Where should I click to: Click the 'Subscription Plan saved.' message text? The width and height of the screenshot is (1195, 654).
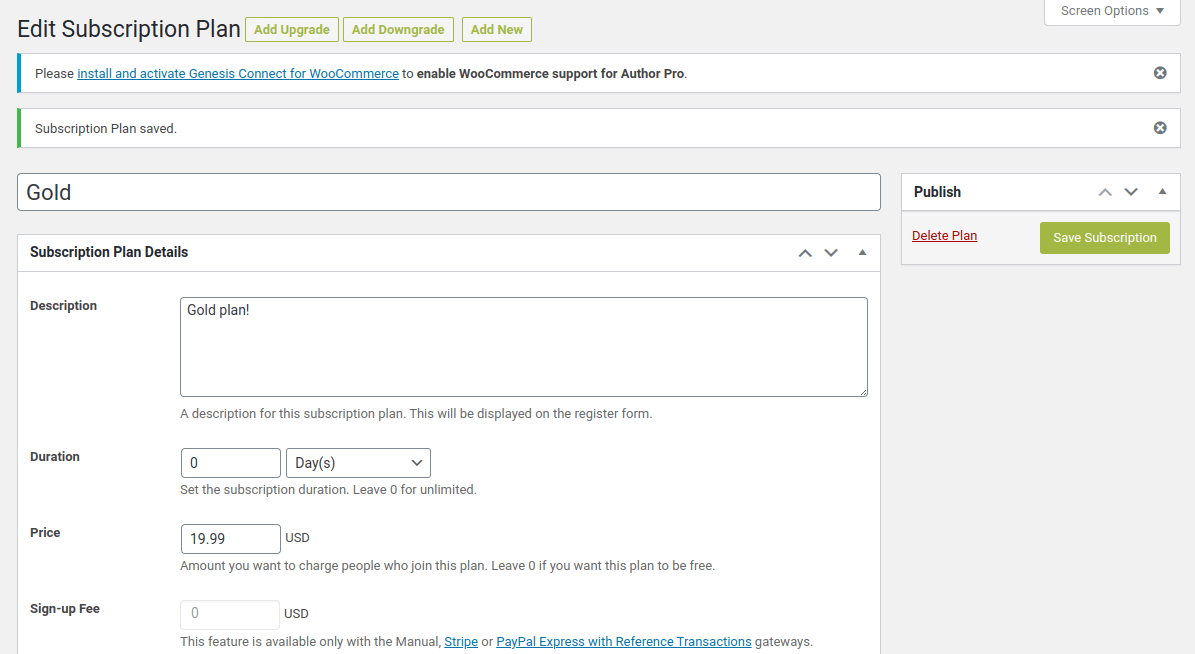(106, 129)
